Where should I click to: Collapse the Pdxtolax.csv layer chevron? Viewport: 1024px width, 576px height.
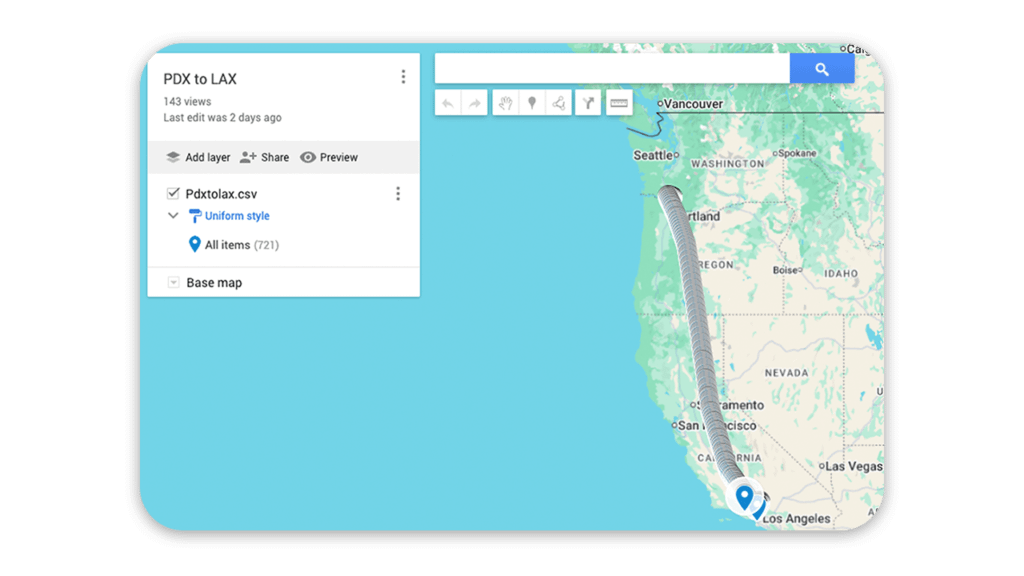(x=173, y=216)
